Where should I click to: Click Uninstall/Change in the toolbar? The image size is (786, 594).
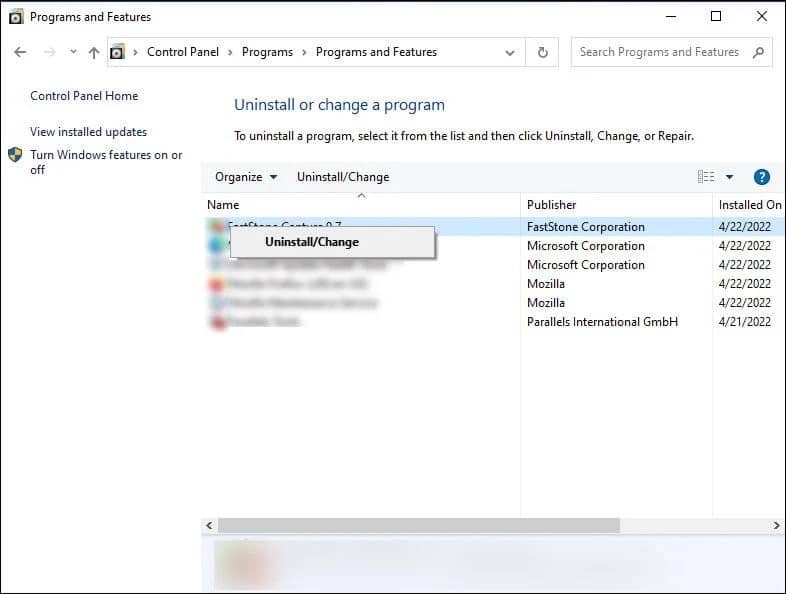[x=343, y=177]
